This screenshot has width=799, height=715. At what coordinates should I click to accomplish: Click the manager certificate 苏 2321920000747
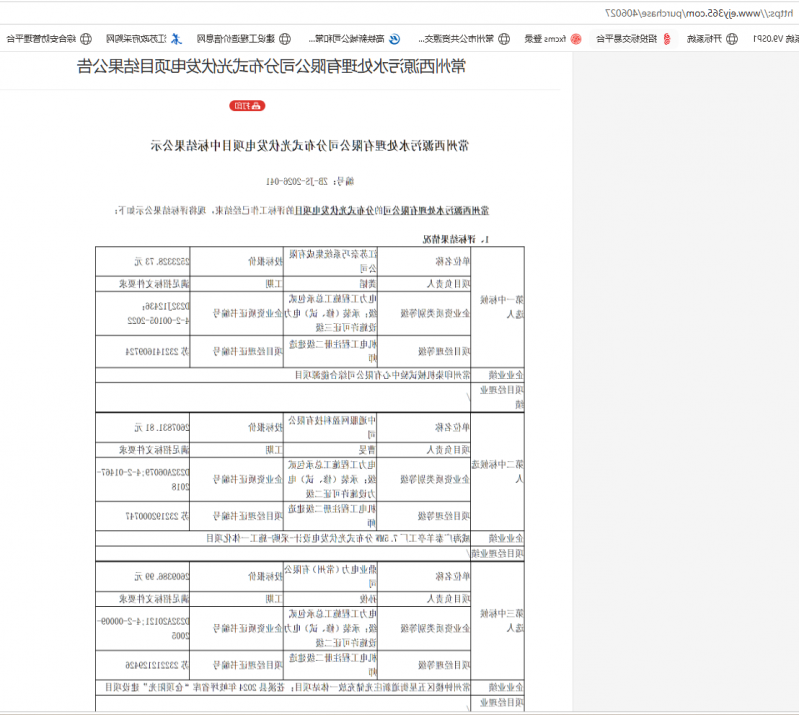click(x=157, y=516)
